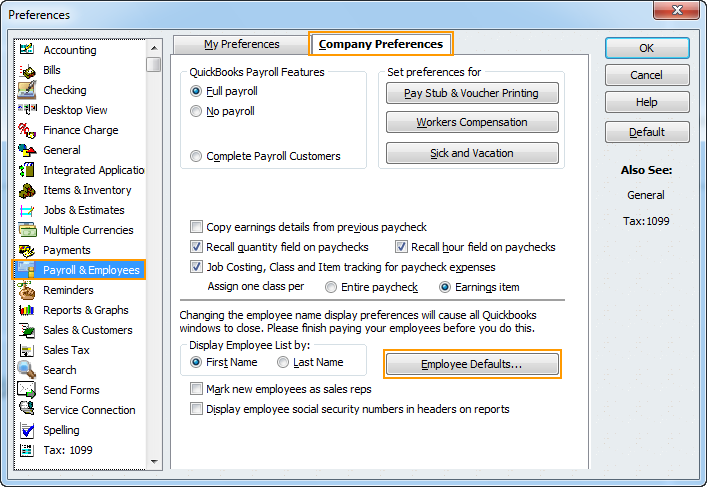Select Accounting text in category list
The image size is (707, 487).
(70, 50)
